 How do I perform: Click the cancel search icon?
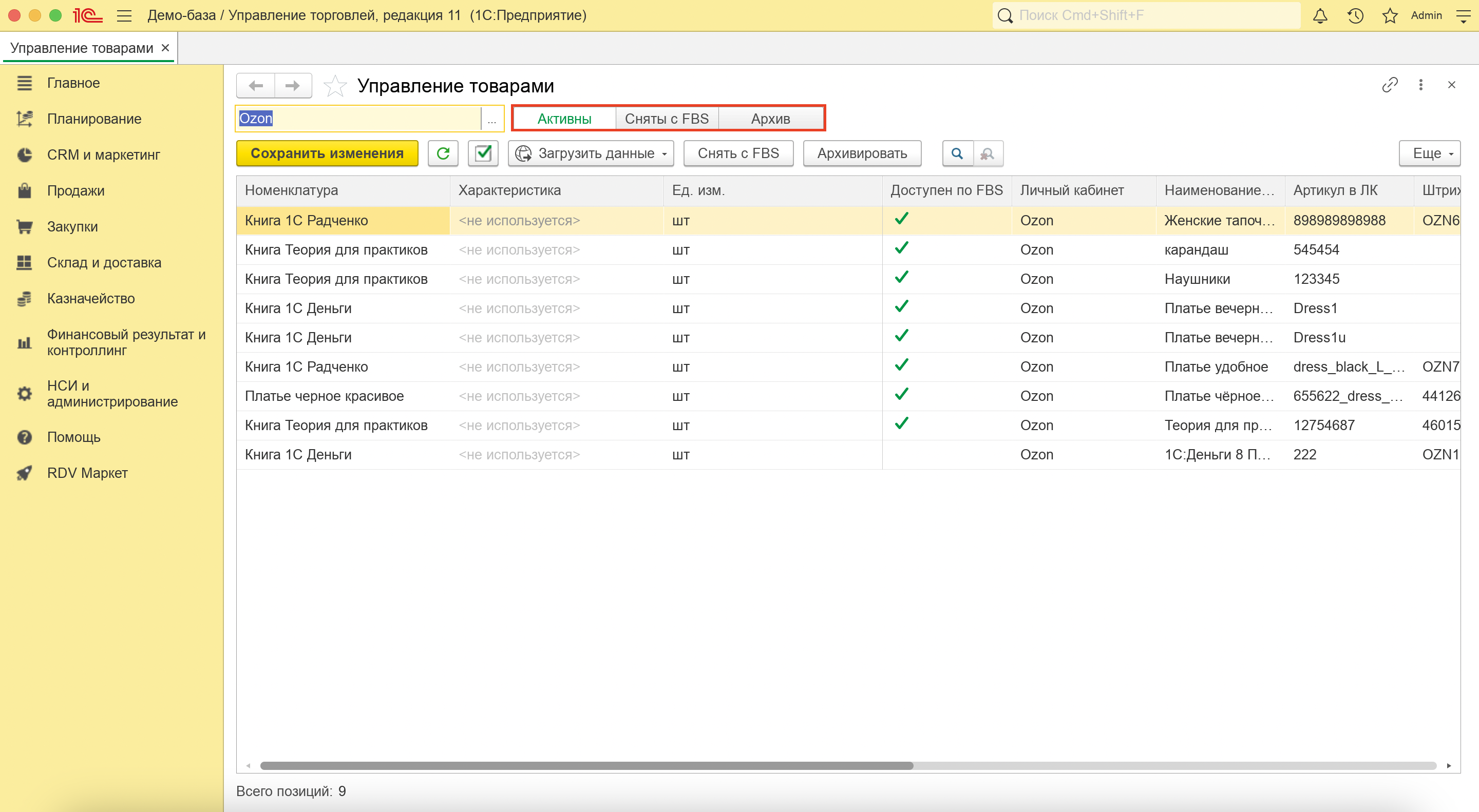tap(988, 153)
